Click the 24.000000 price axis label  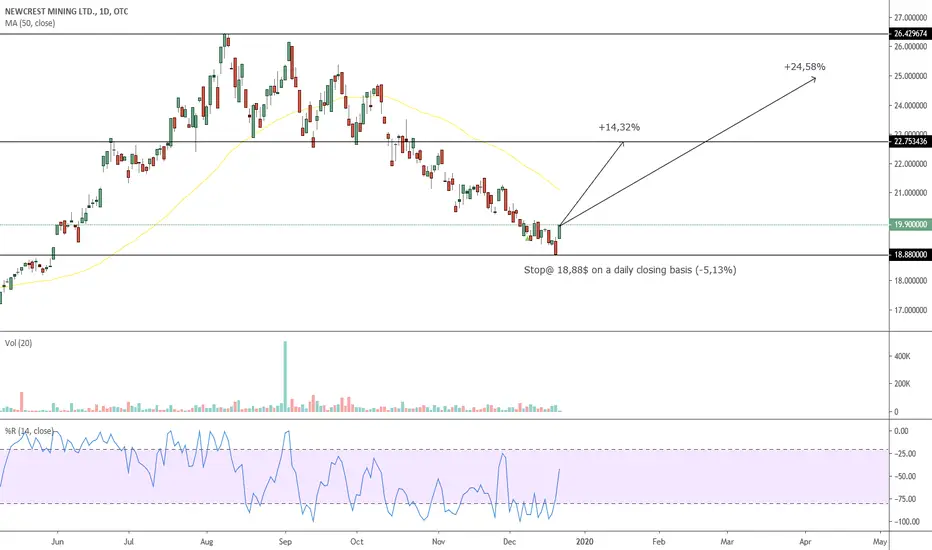click(911, 106)
